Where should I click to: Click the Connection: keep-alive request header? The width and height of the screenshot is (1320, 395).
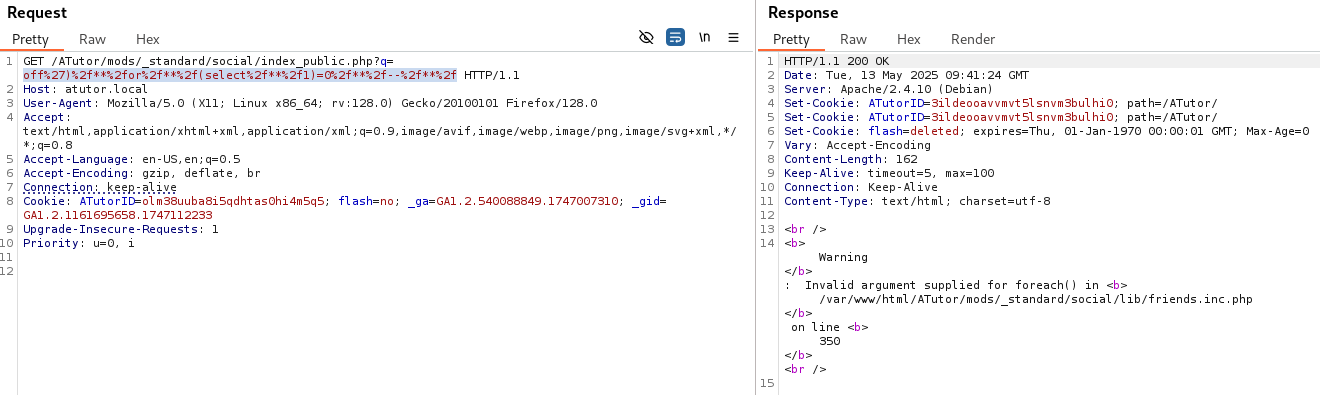[100, 187]
